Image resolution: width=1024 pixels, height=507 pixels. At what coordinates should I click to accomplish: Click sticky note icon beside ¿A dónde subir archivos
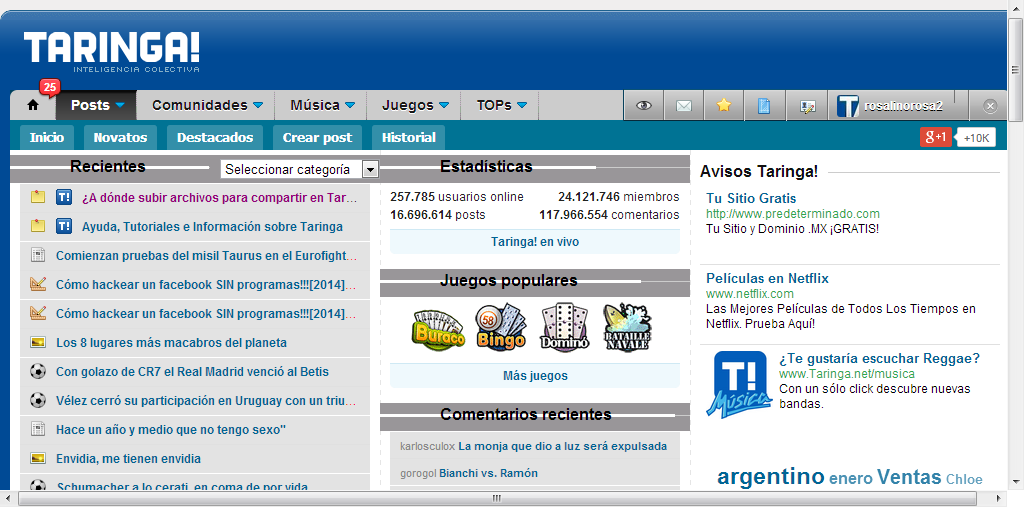[x=38, y=197]
